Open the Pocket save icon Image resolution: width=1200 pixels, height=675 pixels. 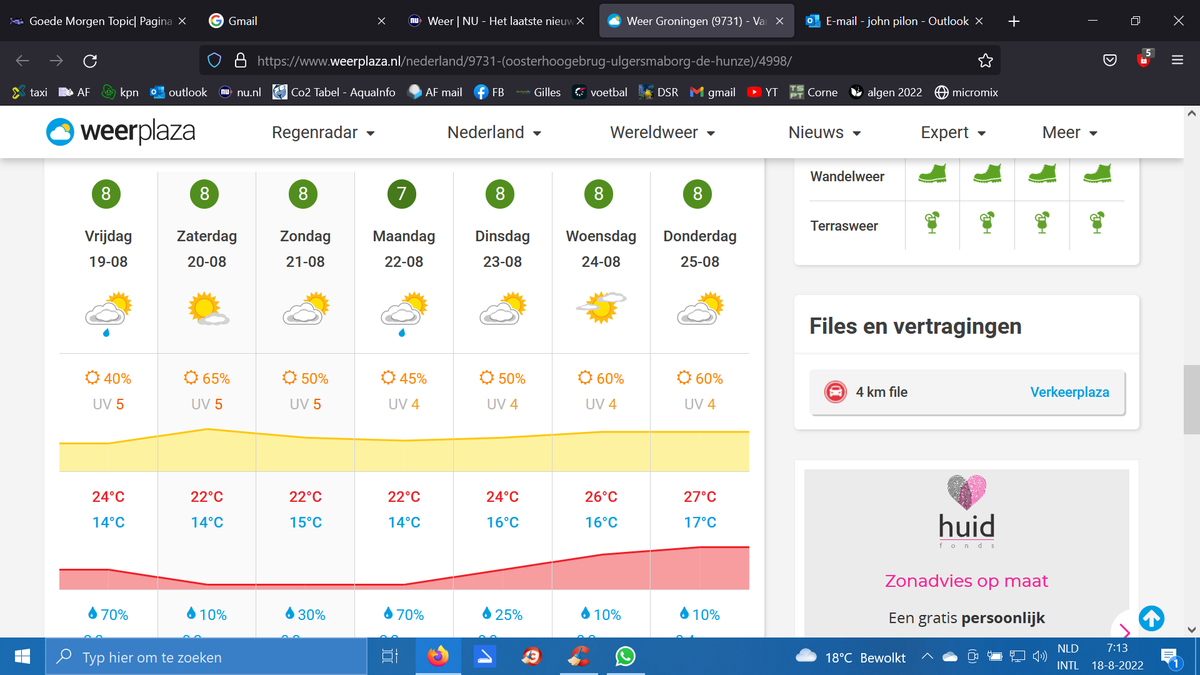1110,61
